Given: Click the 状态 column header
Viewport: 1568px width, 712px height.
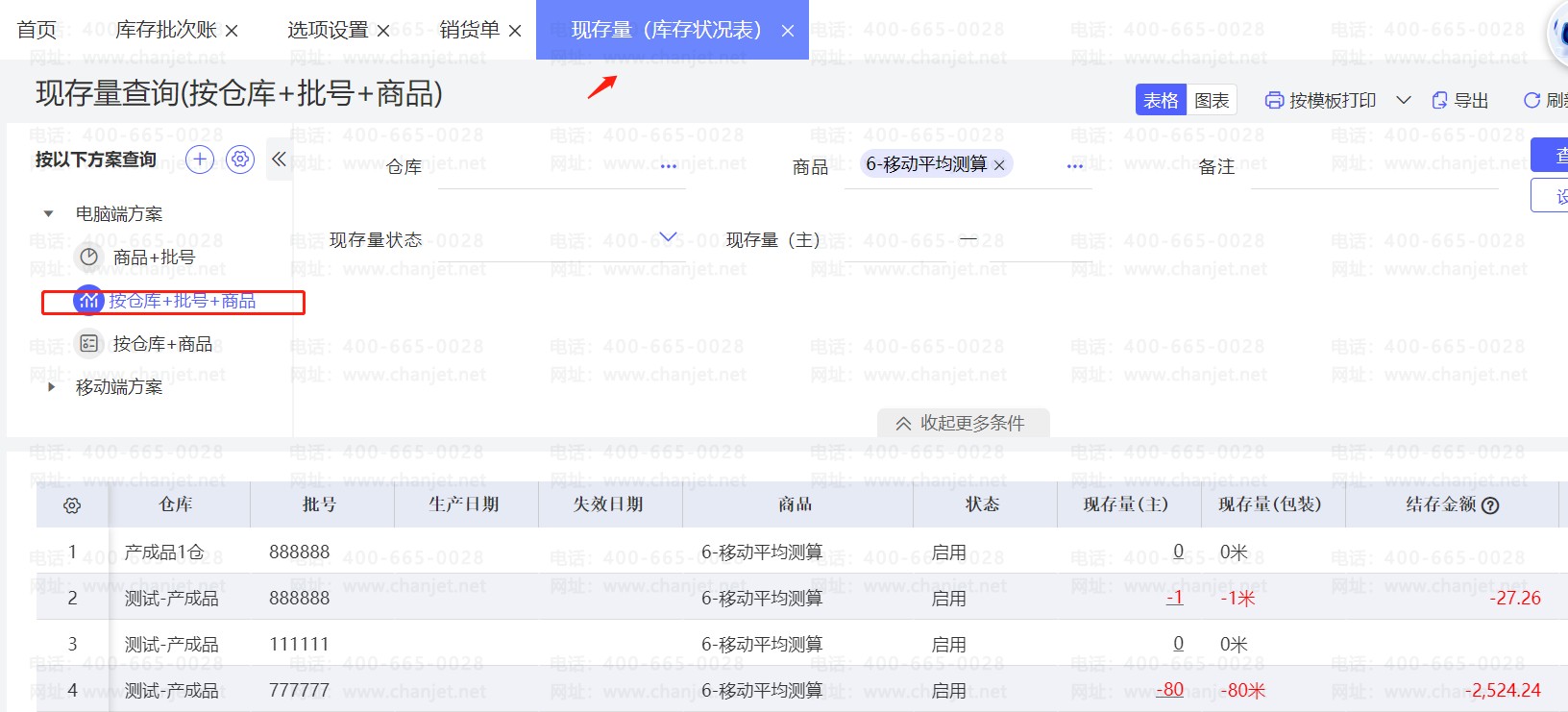Looking at the screenshot, I should [983, 504].
